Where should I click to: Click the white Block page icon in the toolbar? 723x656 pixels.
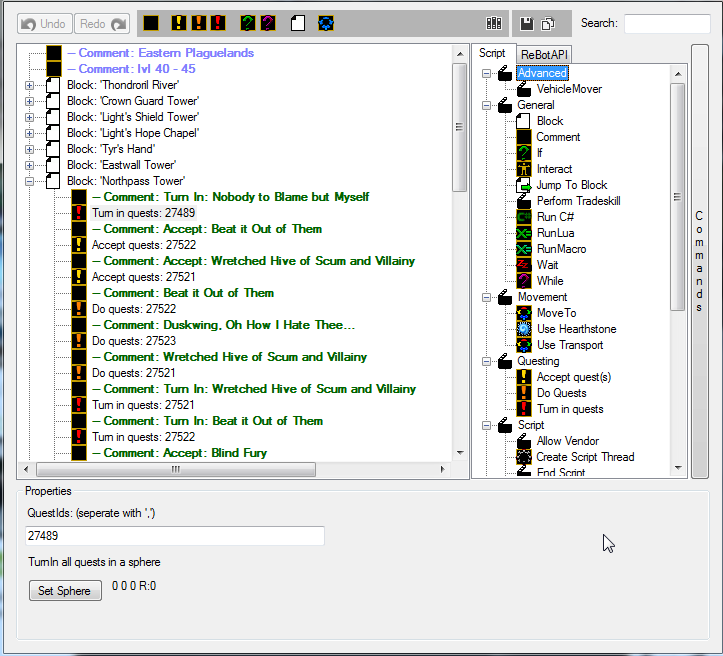point(298,23)
